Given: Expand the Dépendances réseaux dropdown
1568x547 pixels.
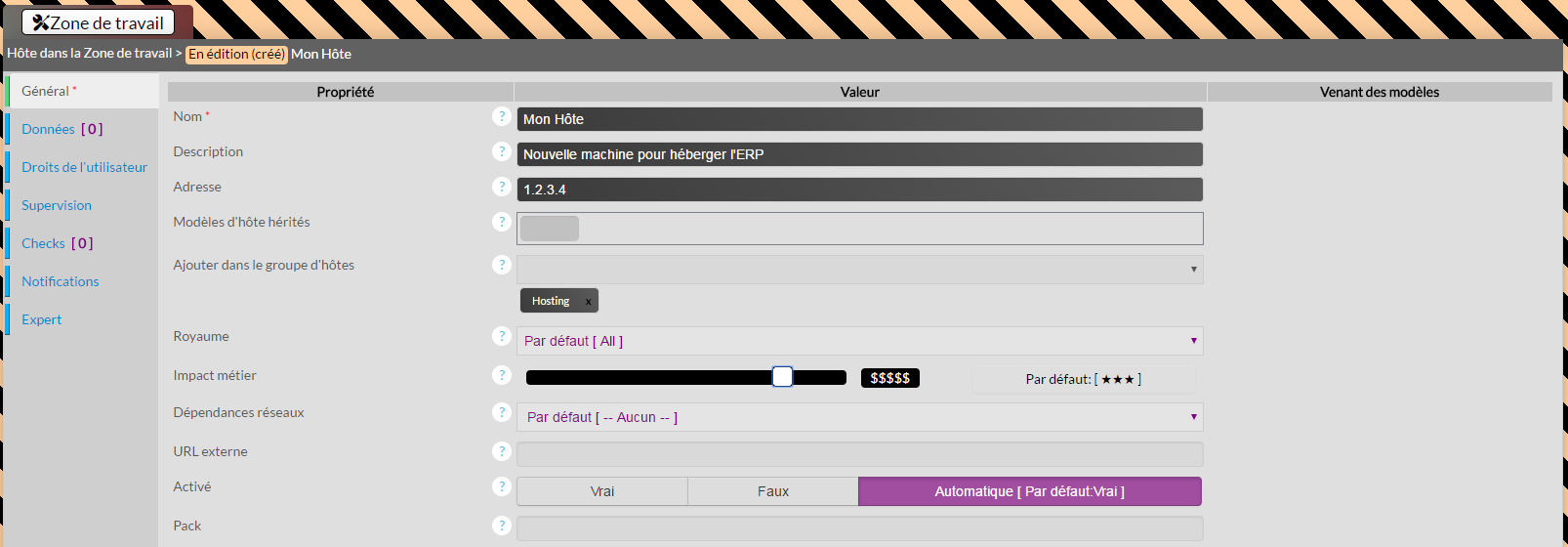Looking at the screenshot, I should 859,417.
